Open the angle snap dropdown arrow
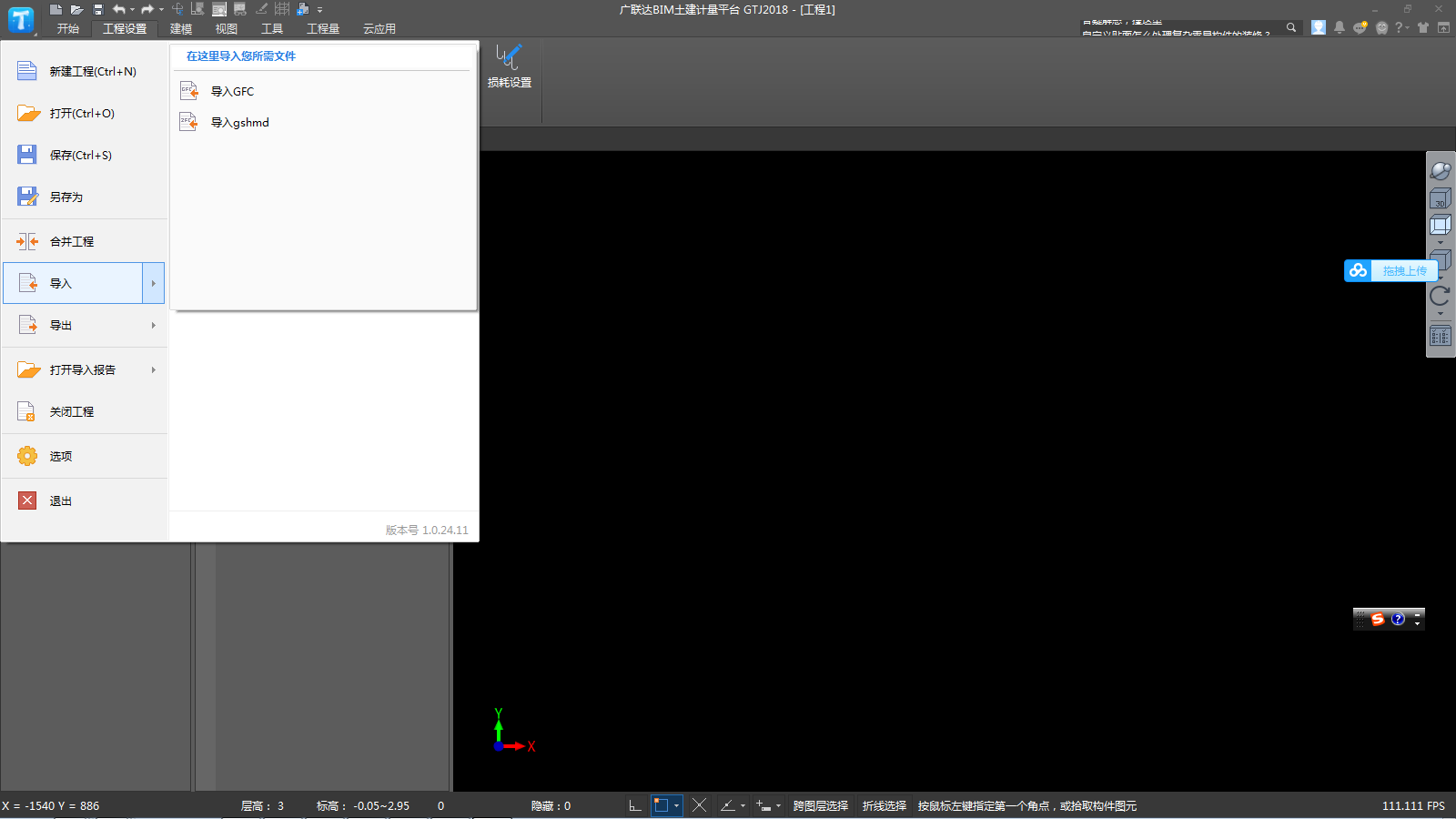The height and width of the screenshot is (819, 1456). [743, 806]
